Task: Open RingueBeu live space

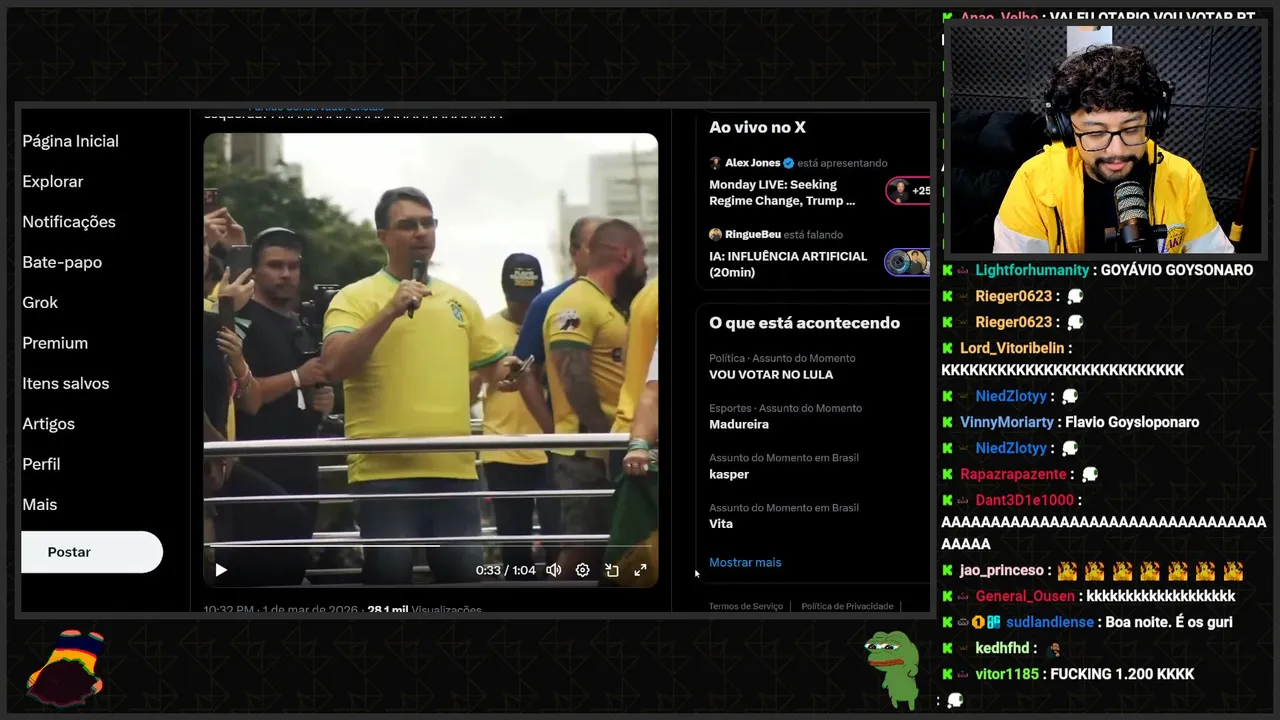Action: [x=788, y=264]
